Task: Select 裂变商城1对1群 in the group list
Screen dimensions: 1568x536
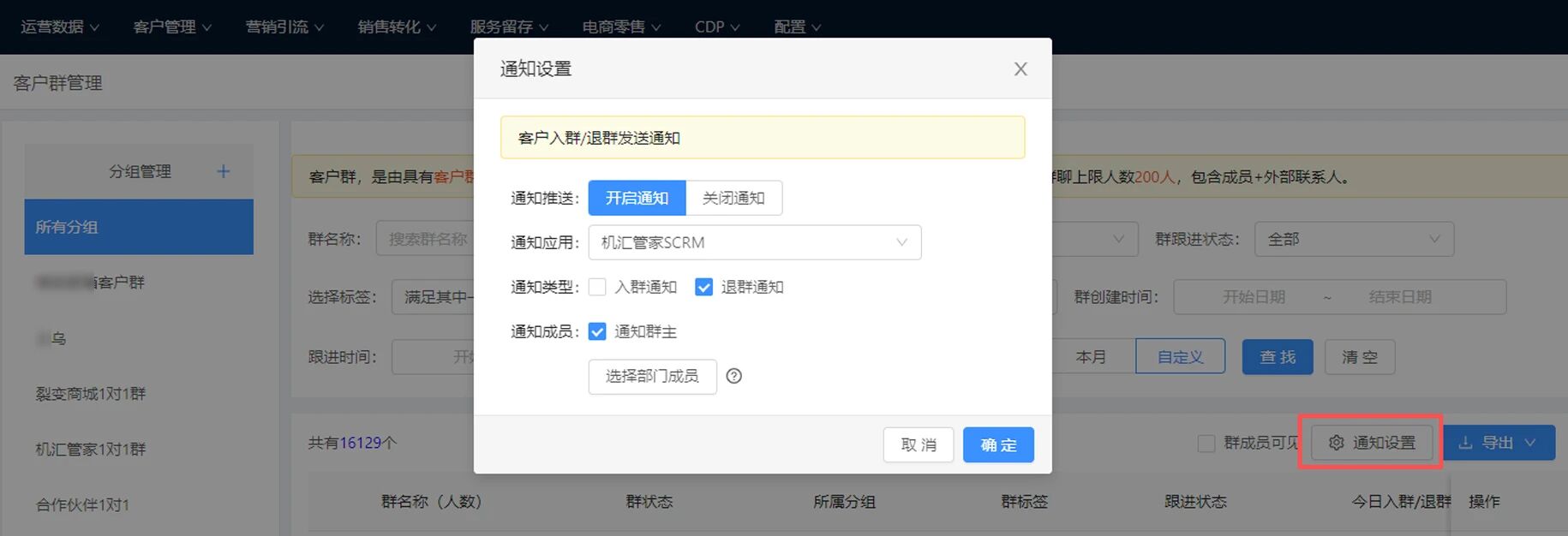Action: pos(91,394)
